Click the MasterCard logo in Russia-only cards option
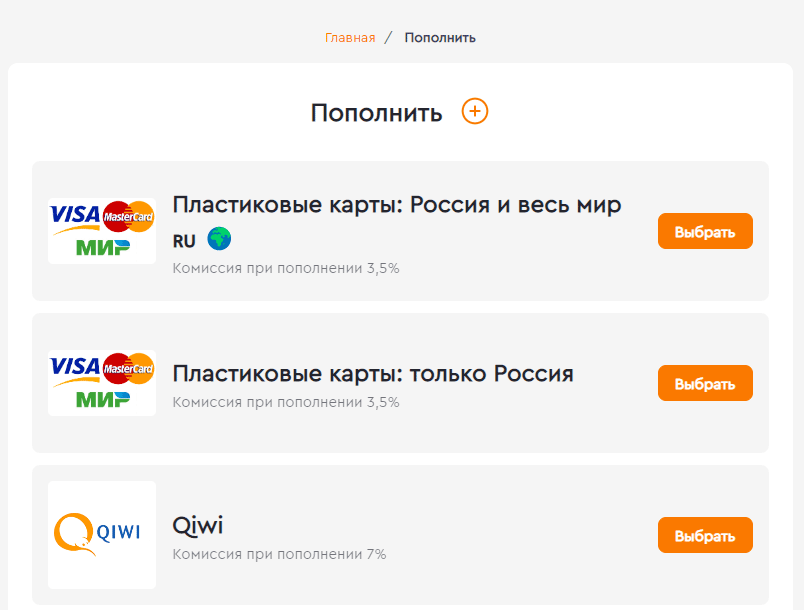The image size is (804, 610). coord(128,368)
